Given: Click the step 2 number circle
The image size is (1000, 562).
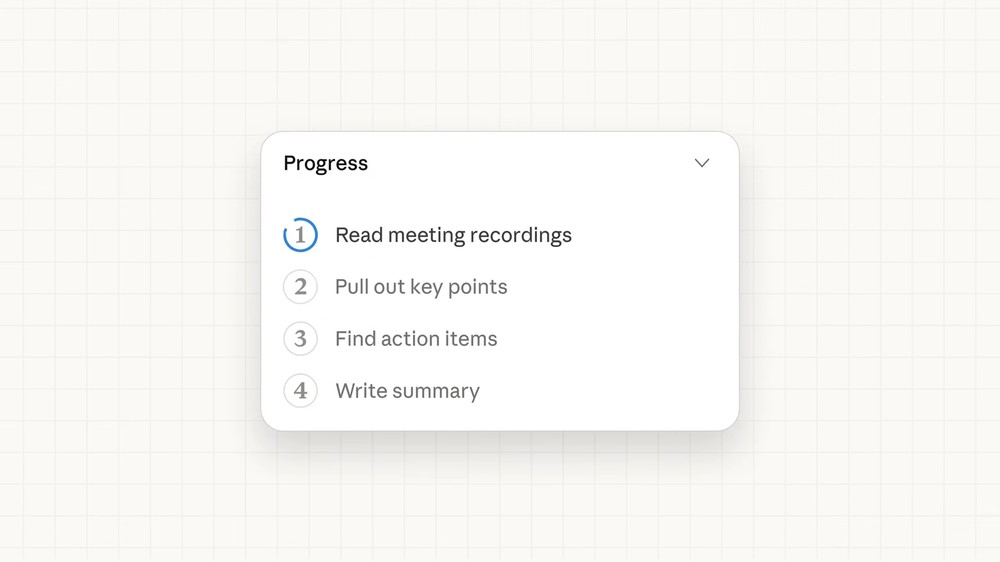Looking at the screenshot, I should [300, 287].
